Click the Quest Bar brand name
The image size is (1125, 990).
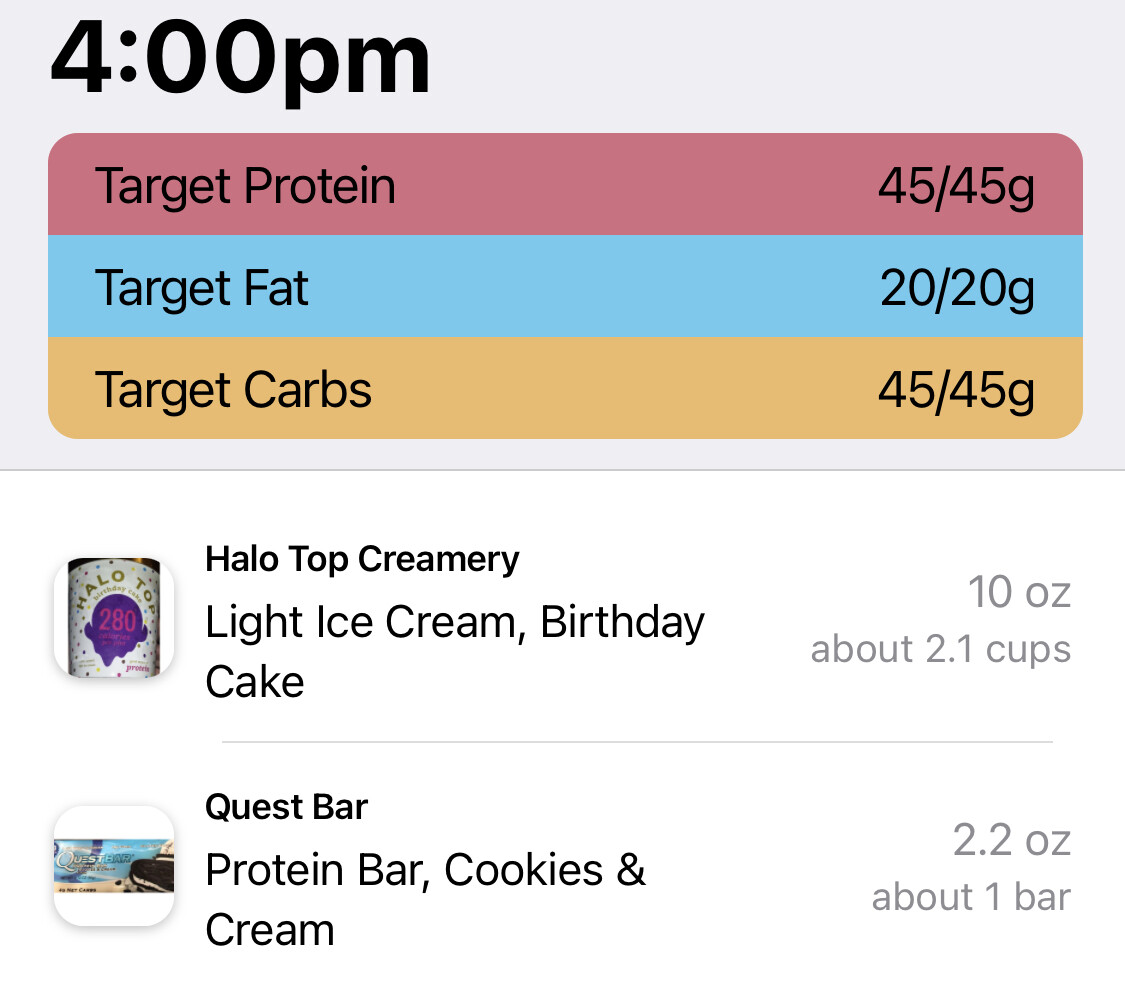pos(286,807)
